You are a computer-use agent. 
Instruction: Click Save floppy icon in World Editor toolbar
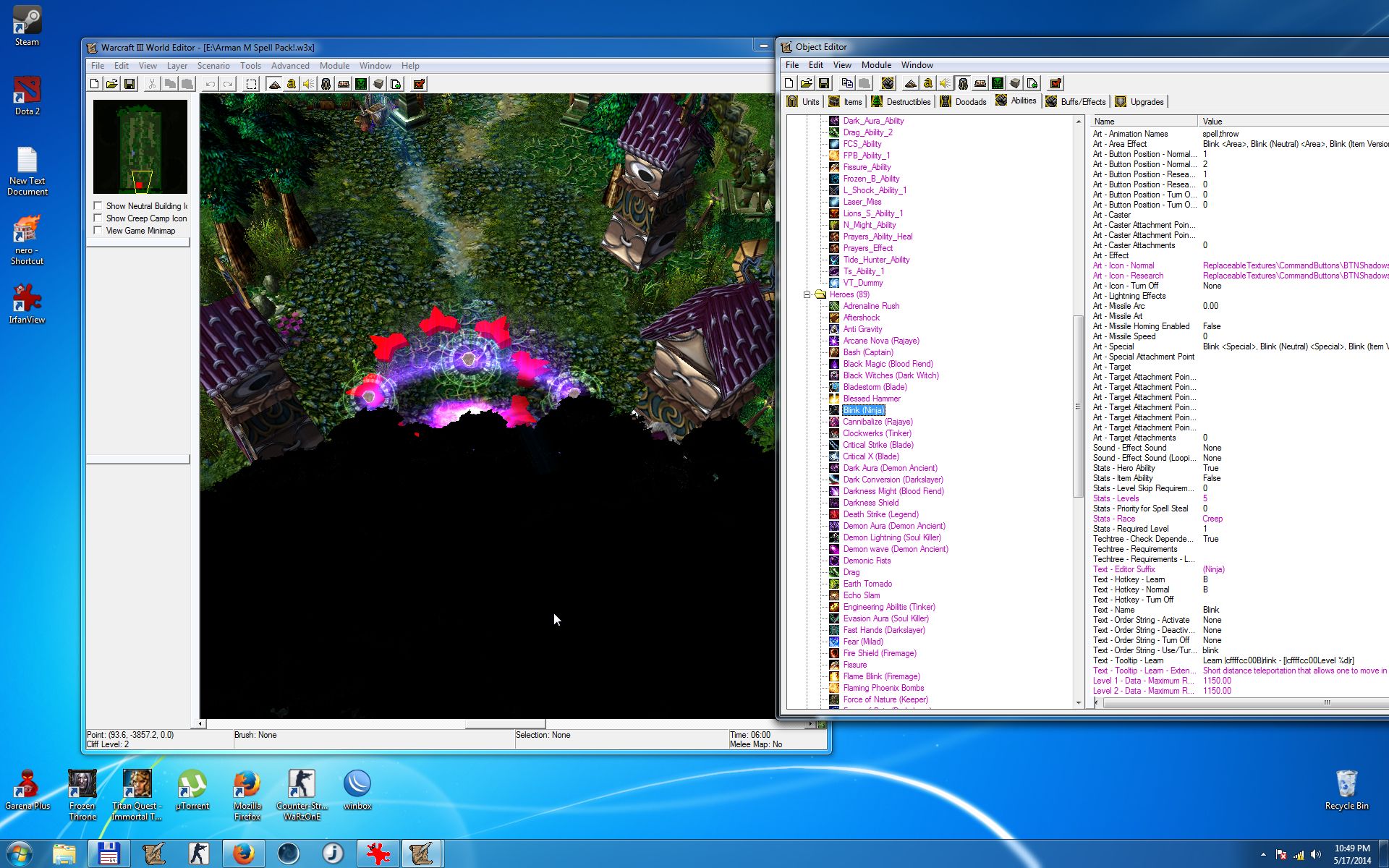[129, 84]
